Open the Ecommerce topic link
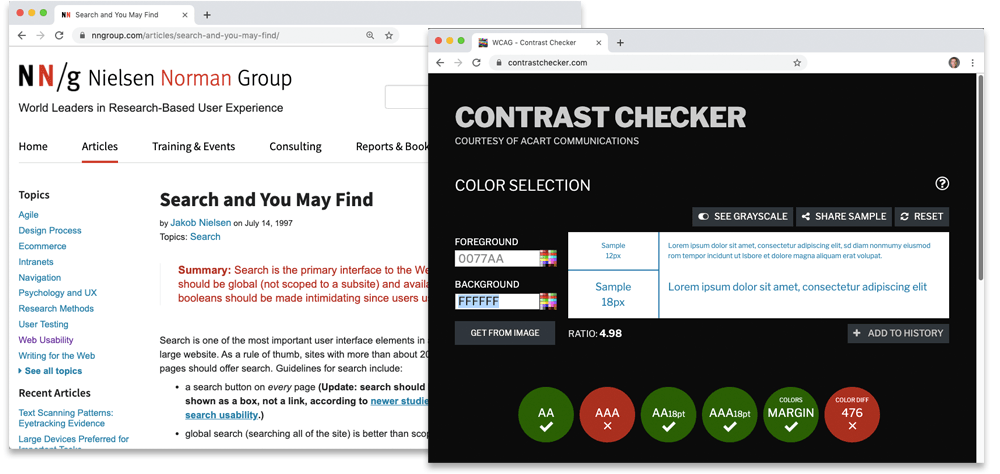This screenshot has width=1000, height=474. 42,246
